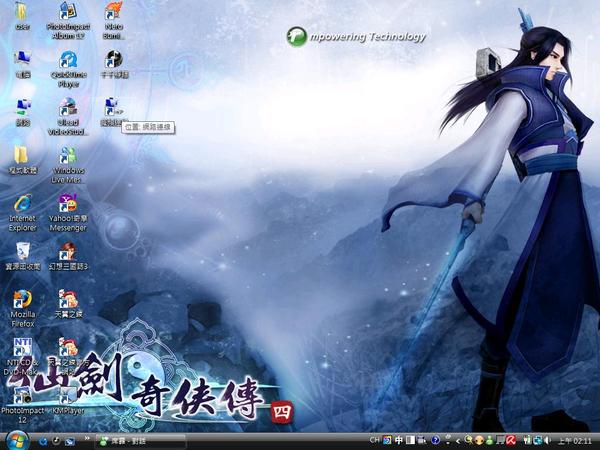Click the green Messenger buddy tray icon
This screenshot has width=600, height=450.
[x=489, y=441]
